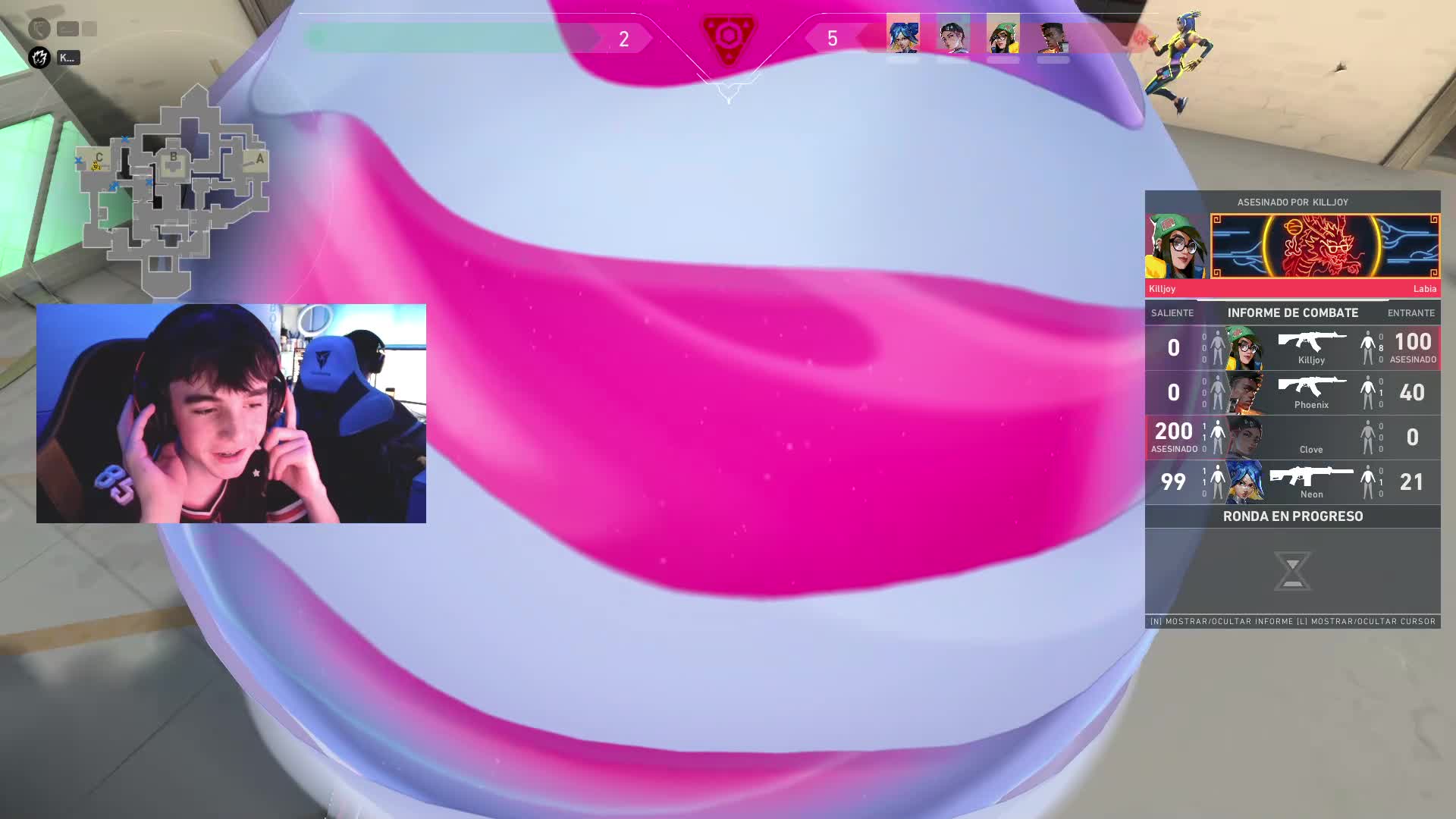Click the ASESINADO POR KILLJOY header
1456x819 pixels.
coord(1292,202)
